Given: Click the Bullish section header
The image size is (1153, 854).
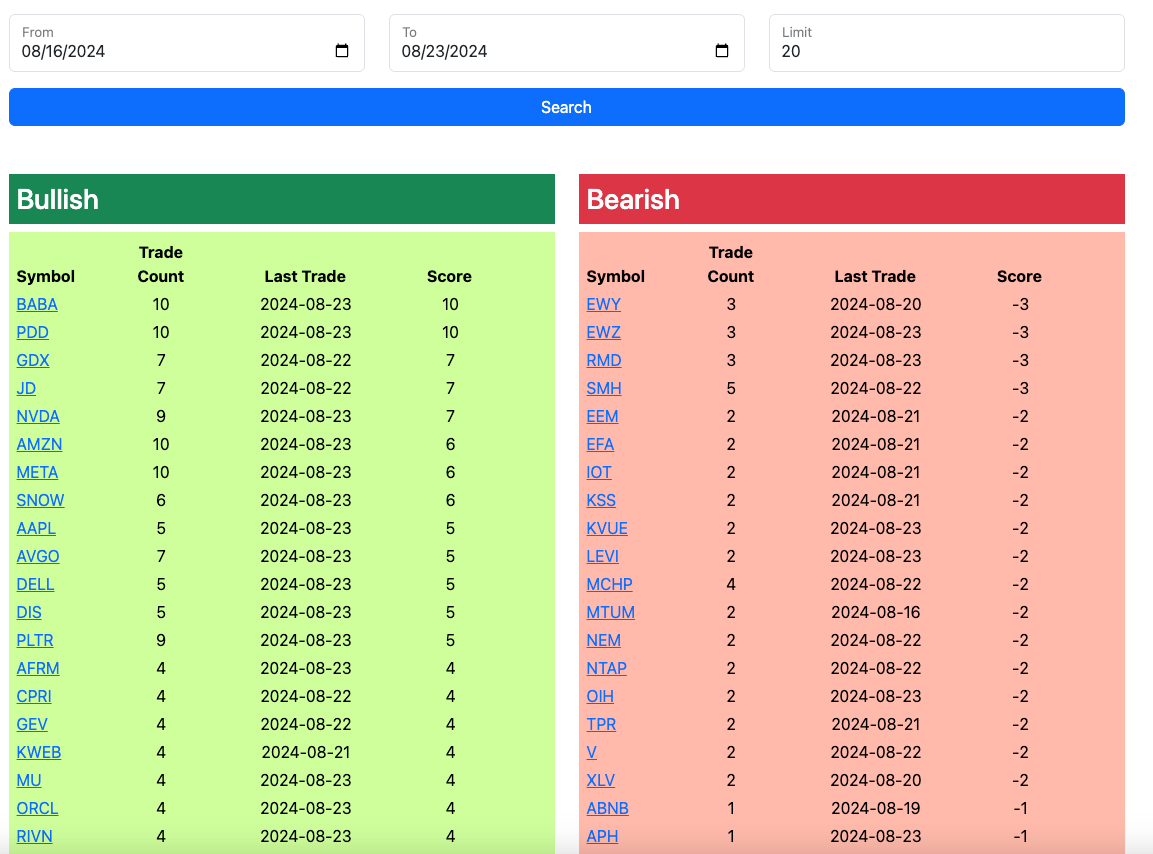Looking at the screenshot, I should click(x=282, y=199).
